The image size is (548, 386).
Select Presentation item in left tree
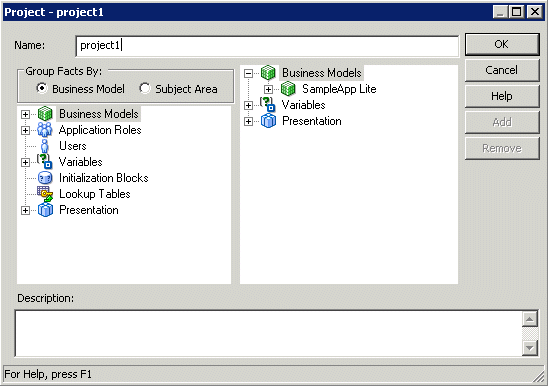[x=89, y=210]
